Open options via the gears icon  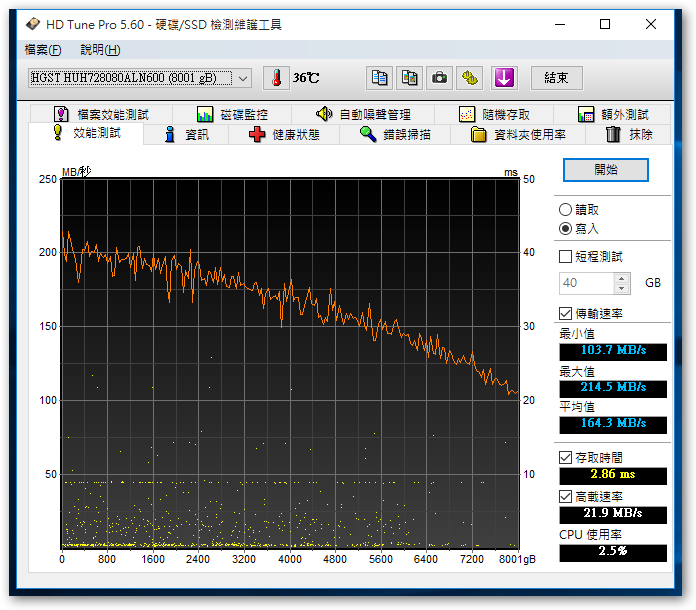[x=471, y=78]
